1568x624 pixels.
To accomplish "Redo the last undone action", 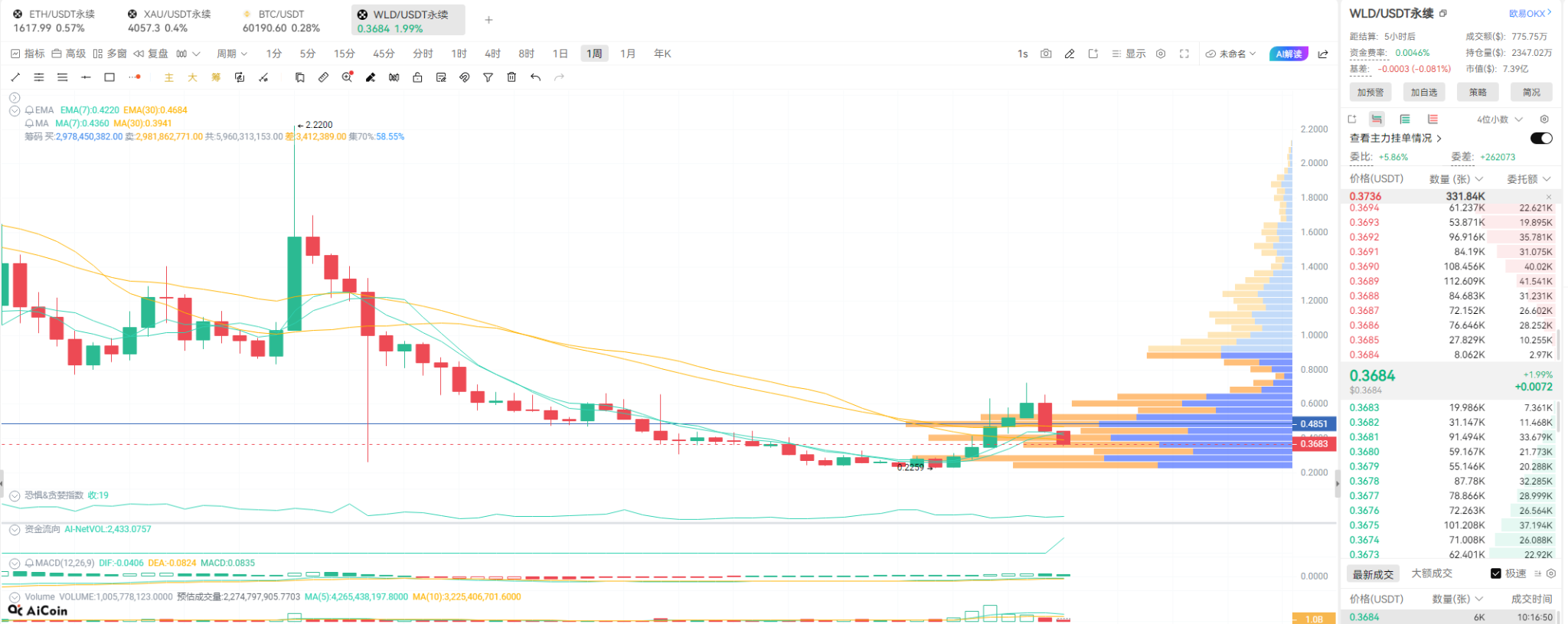I will [x=559, y=77].
